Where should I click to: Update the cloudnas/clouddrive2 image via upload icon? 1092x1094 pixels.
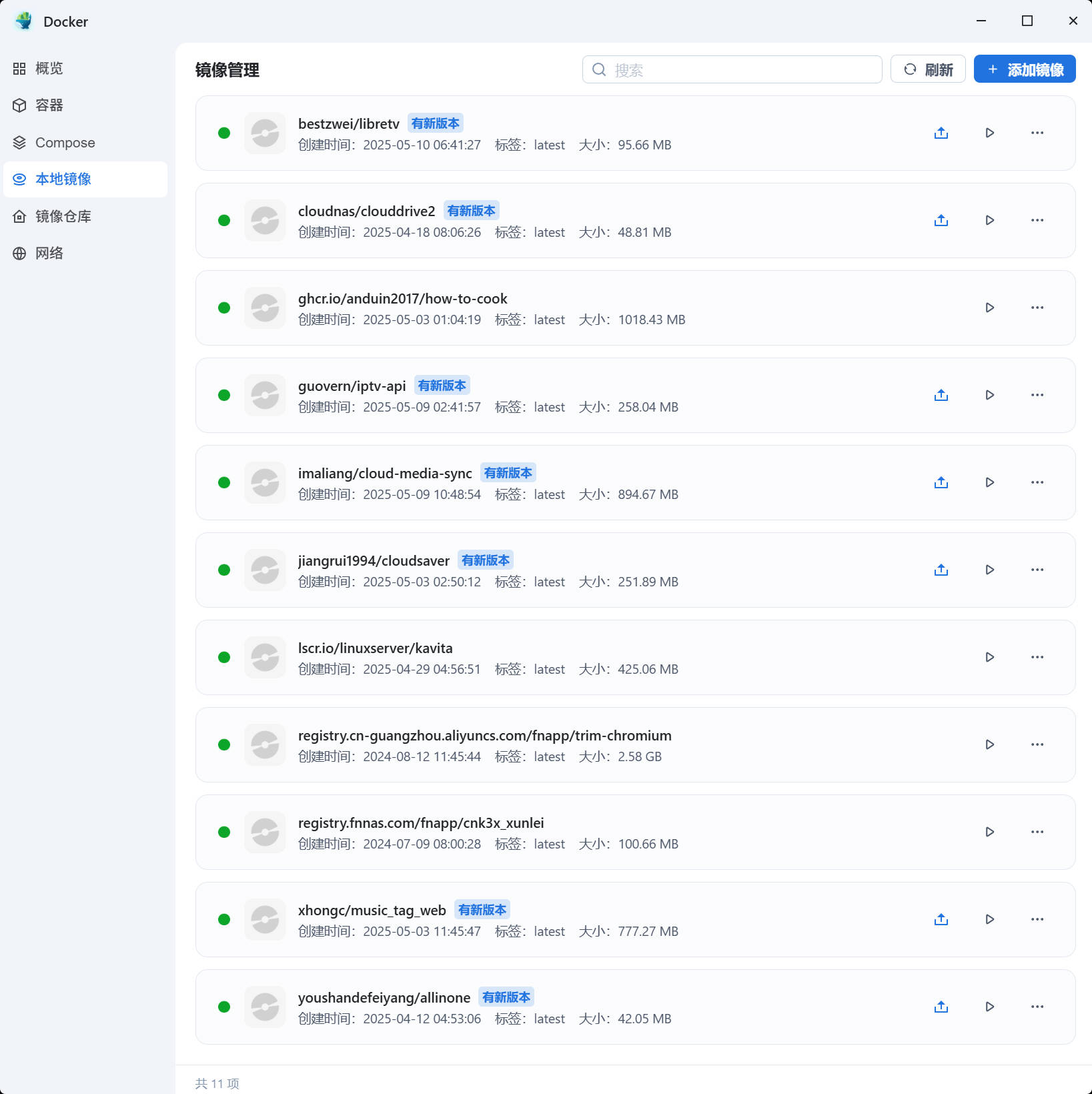click(941, 220)
